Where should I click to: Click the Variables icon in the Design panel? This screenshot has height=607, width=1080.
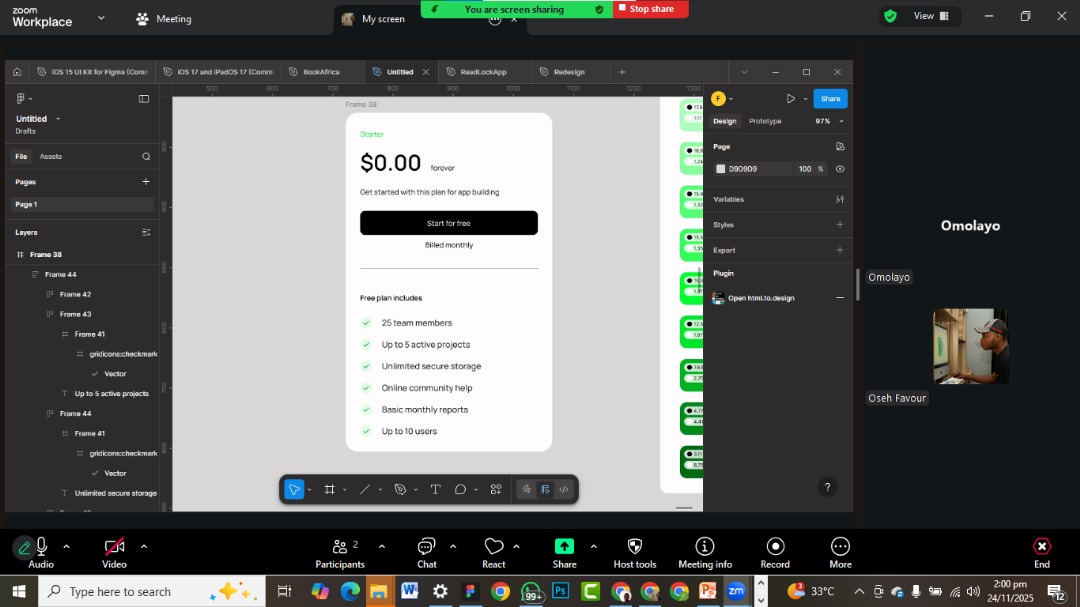[x=840, y=199]
